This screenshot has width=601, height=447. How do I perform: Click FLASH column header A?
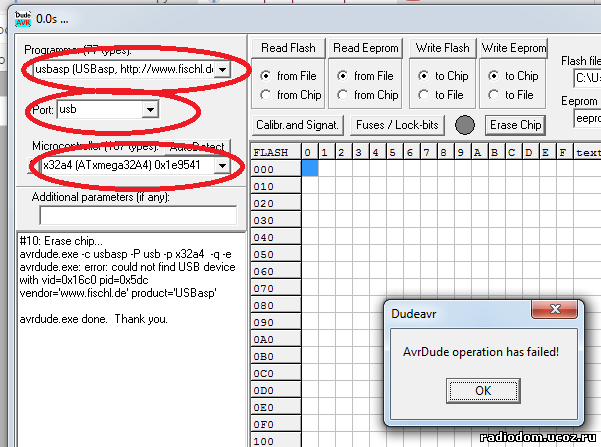pos(479,152)
